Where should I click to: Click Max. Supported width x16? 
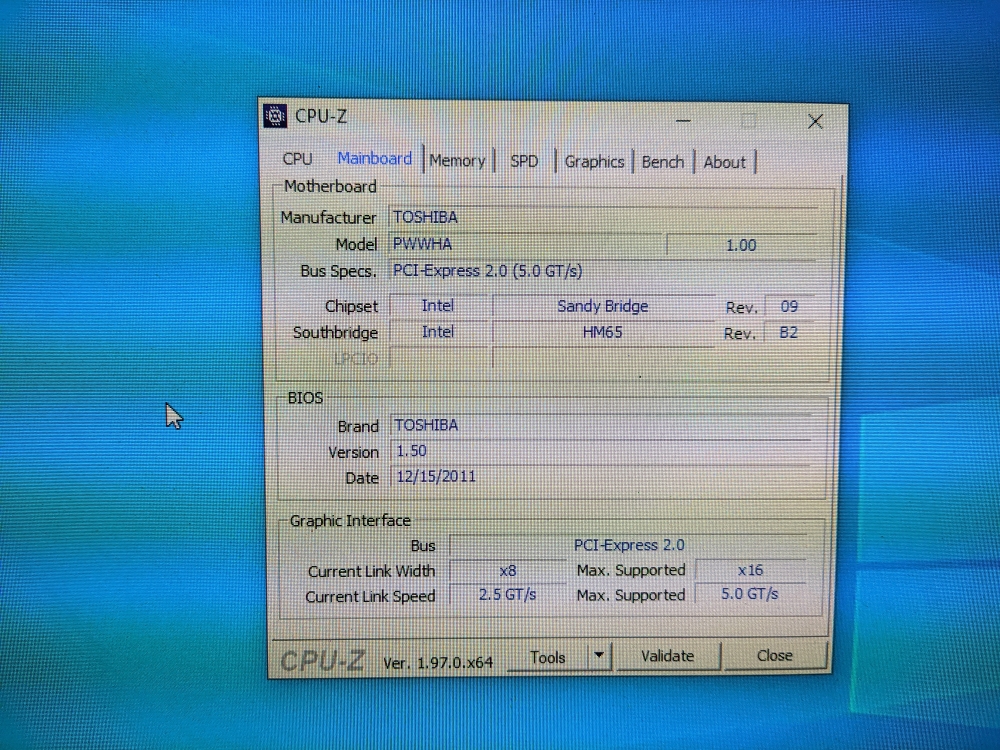[751, 570]
